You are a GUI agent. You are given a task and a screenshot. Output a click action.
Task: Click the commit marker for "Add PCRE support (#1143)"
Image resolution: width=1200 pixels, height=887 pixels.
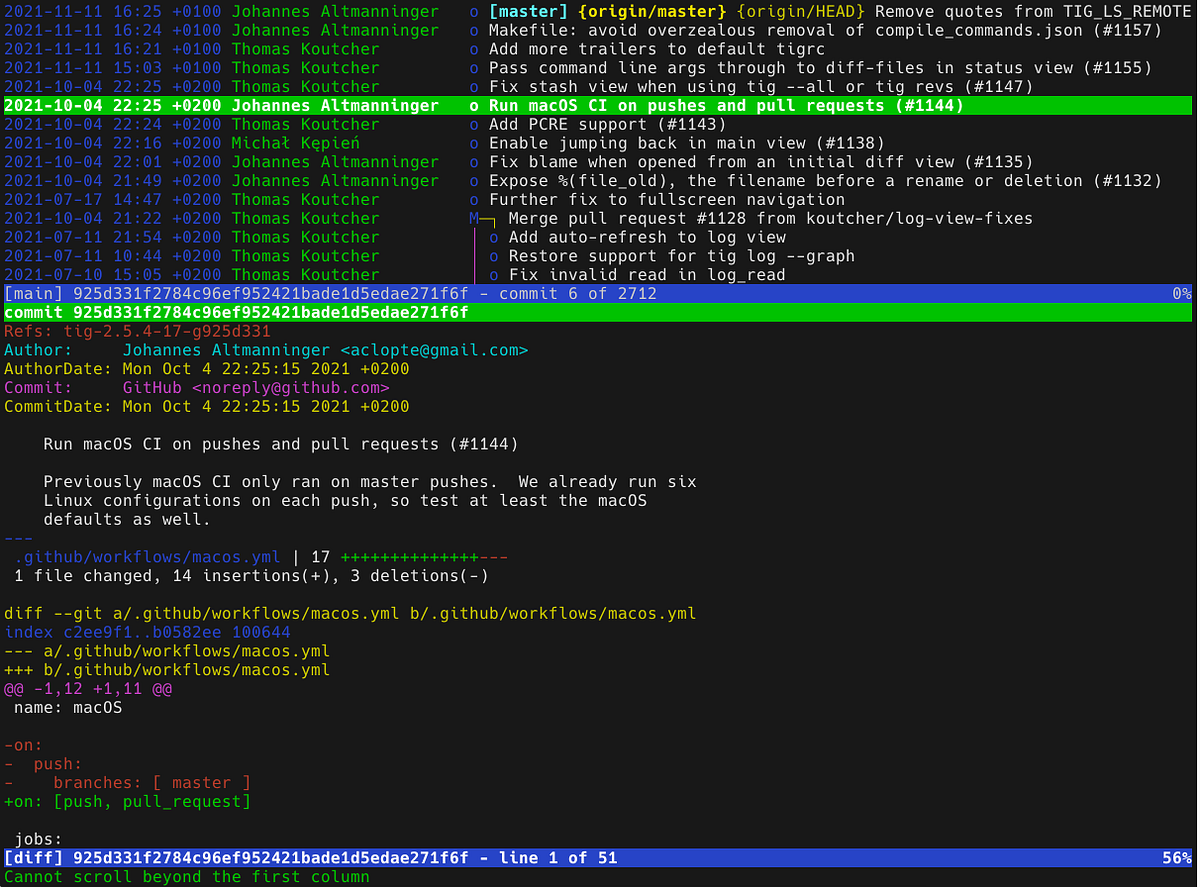click(x=474, y=124)
